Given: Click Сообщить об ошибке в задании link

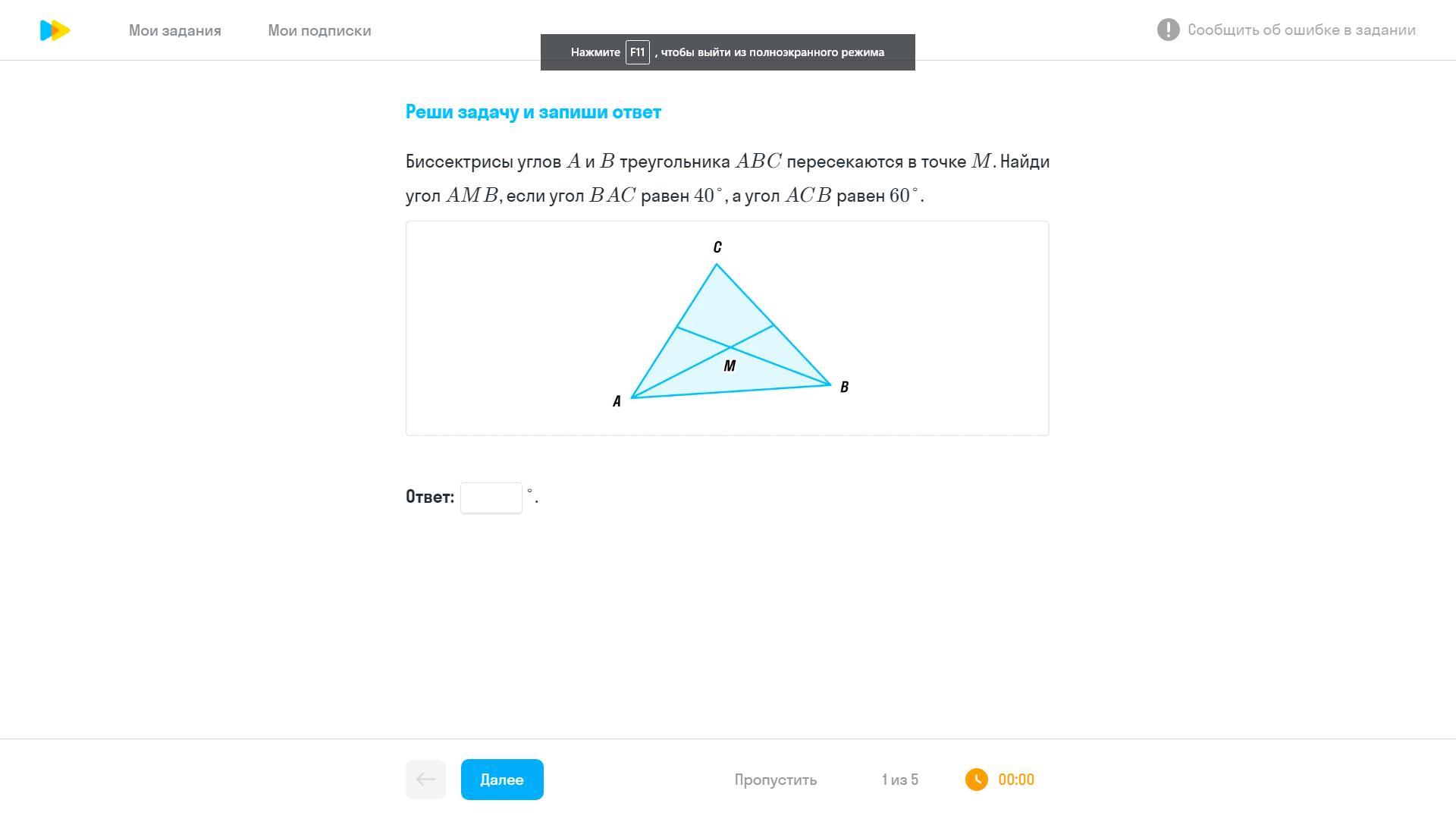Looking at the screenshot, I should click(x=1301, y=30).
